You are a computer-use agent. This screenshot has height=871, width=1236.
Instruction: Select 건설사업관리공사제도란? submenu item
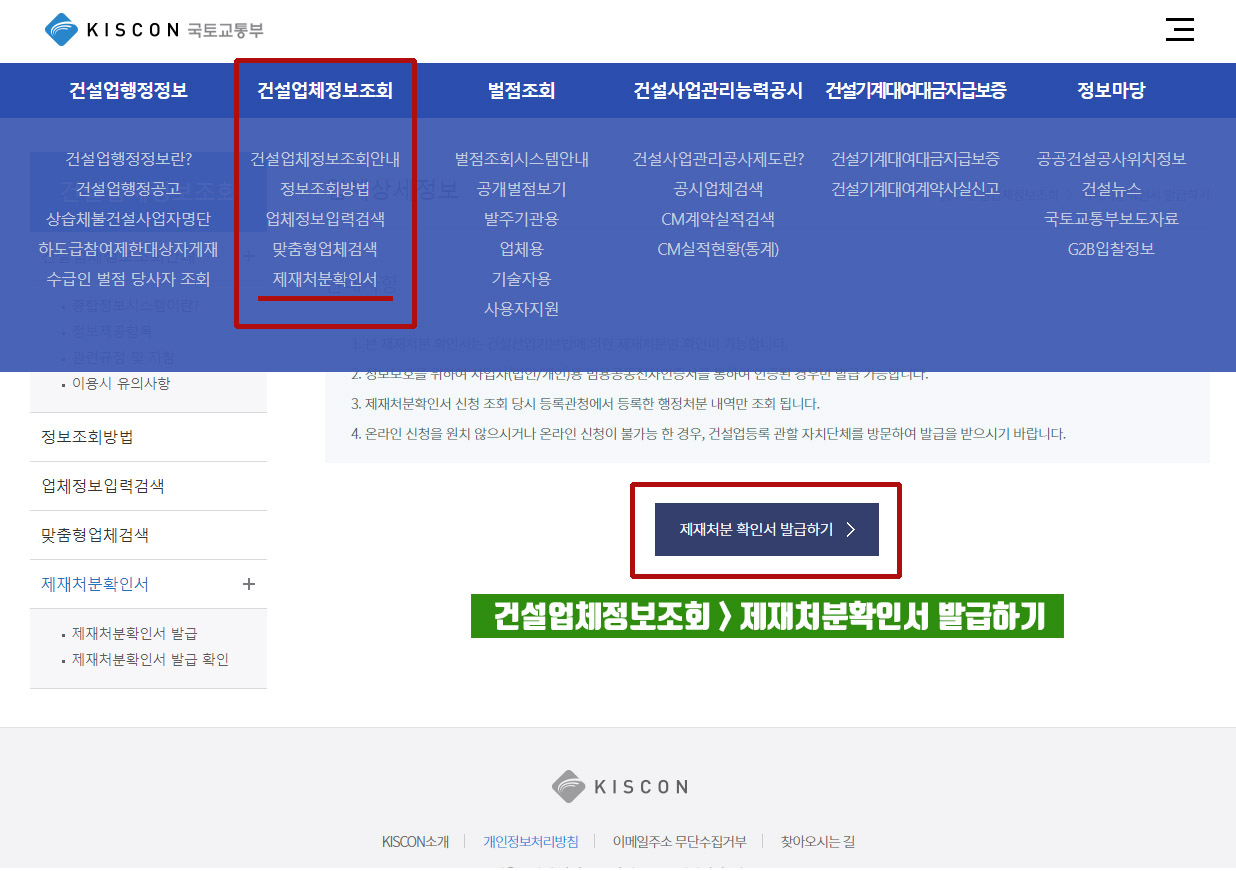pyautogui.click(x=718, y=159)
